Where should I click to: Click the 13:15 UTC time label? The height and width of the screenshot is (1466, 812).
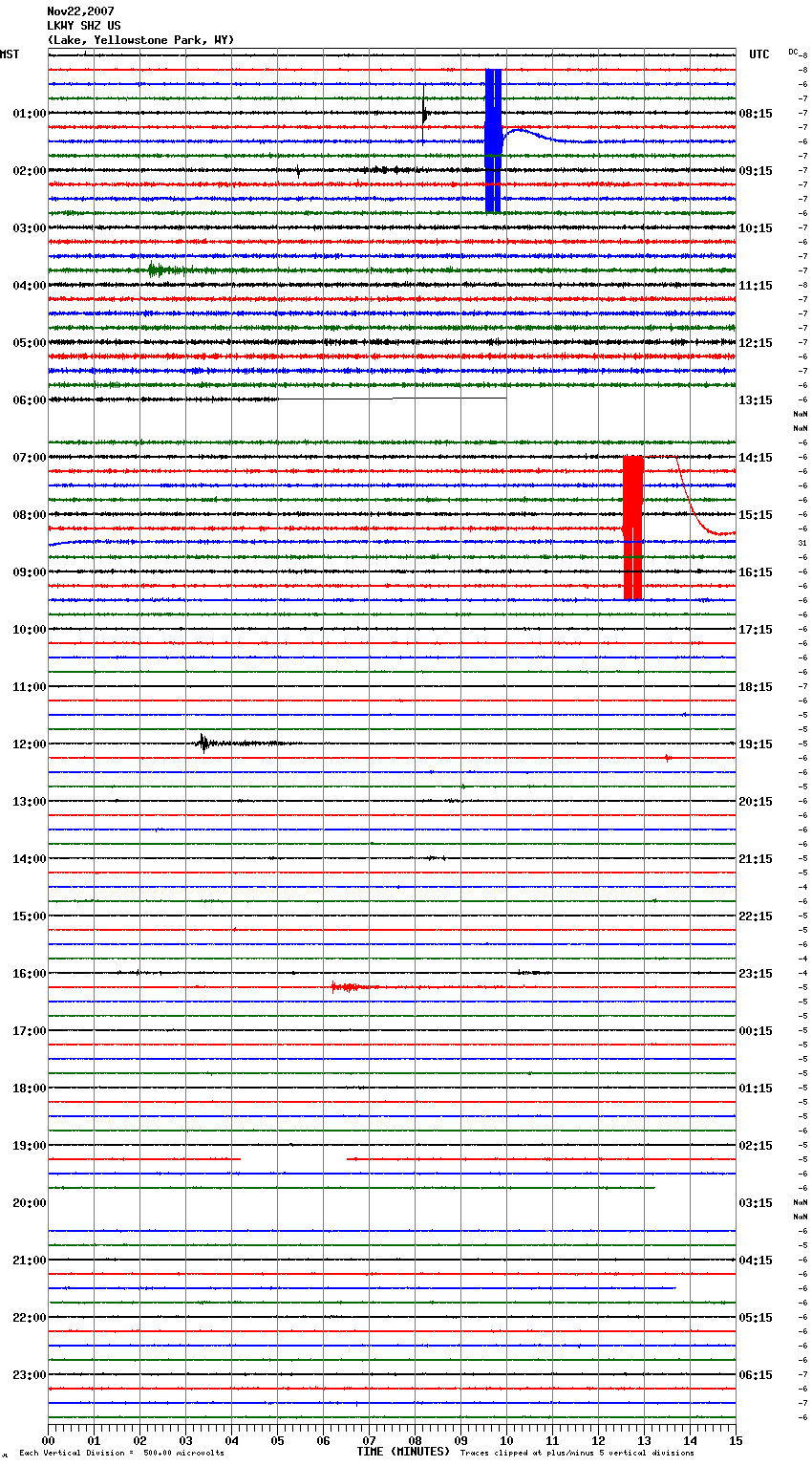[756, 400]
